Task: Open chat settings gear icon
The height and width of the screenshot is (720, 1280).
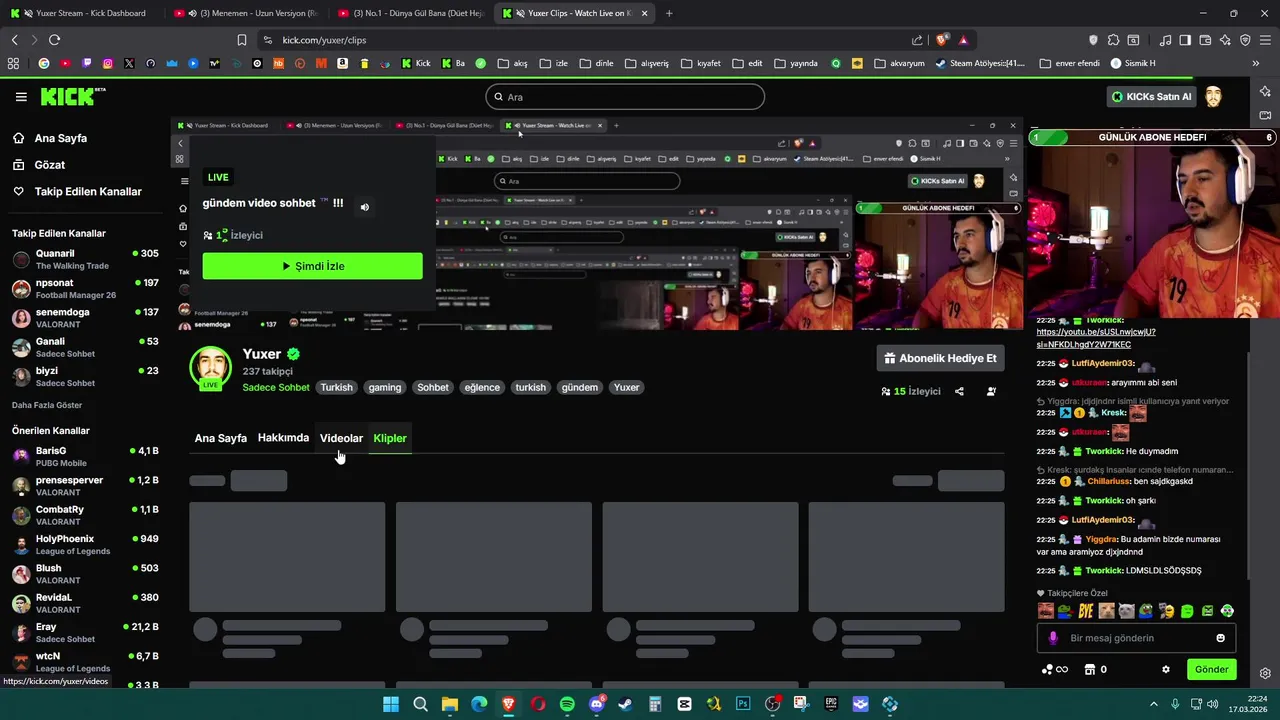Action: pos(1165,669)
